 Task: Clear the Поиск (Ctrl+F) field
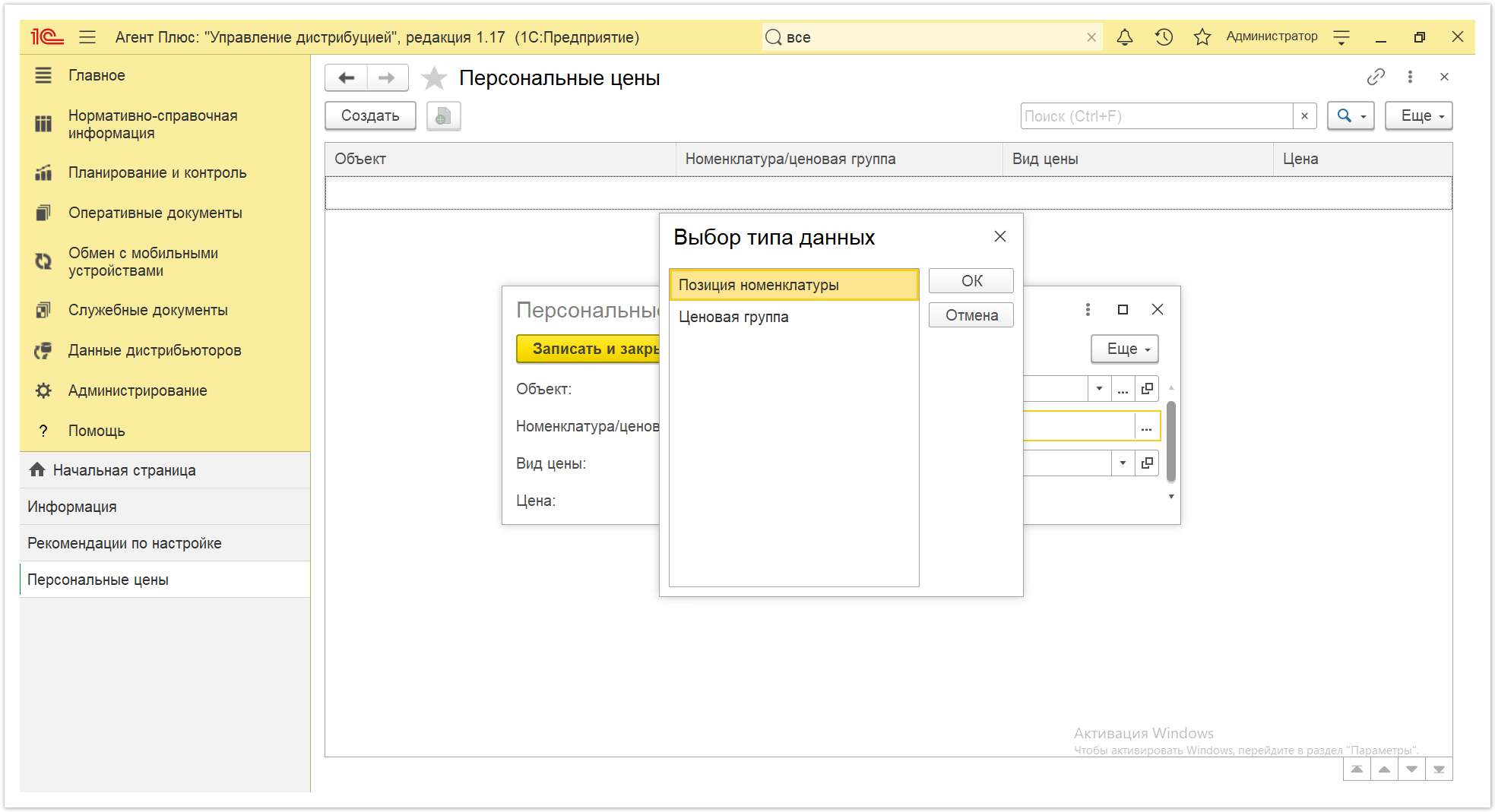pos(1304,116)
